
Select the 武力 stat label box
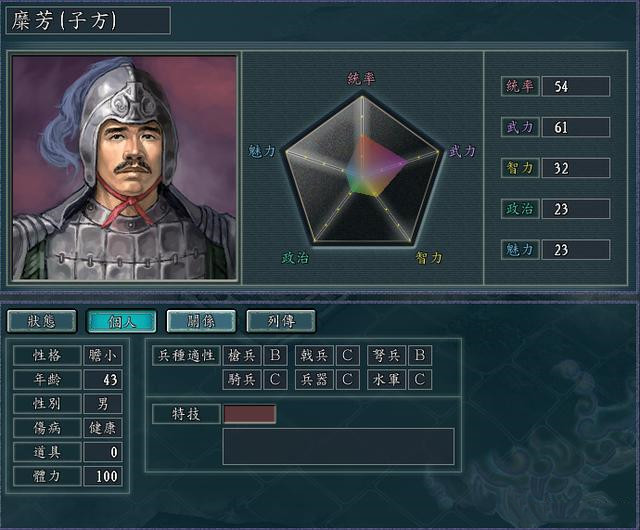[x=520, y=127]
